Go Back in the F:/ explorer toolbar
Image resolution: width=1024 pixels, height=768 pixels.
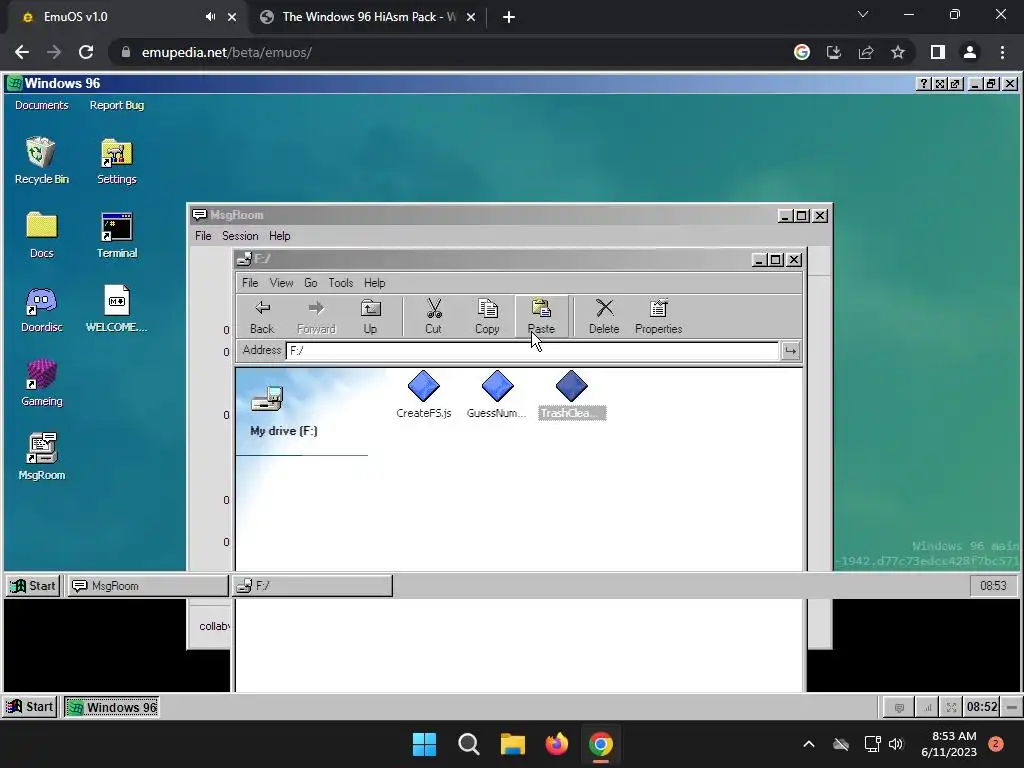coord(262,317)
